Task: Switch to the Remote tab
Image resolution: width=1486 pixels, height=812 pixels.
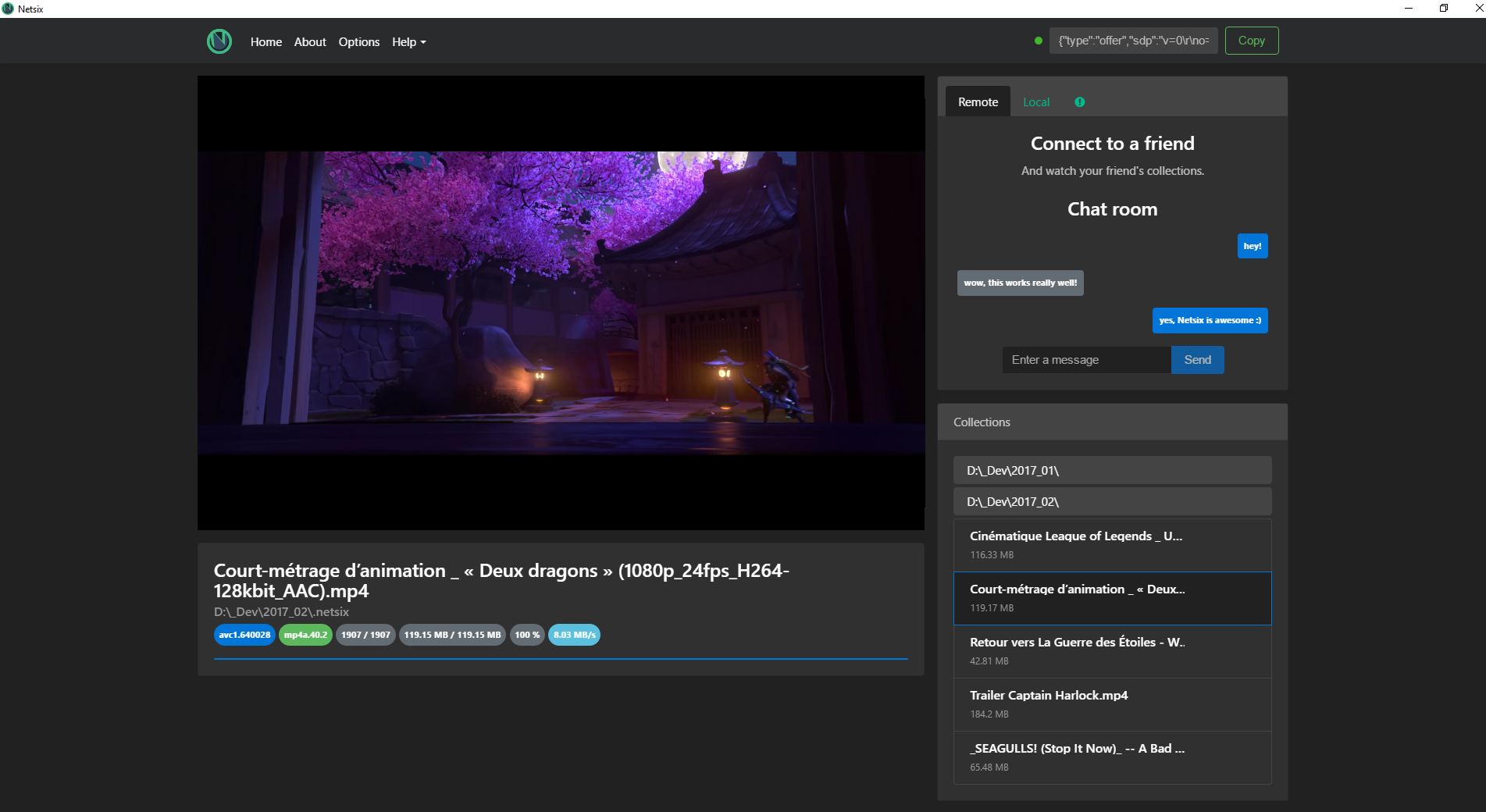Action: tap(978, 101)
